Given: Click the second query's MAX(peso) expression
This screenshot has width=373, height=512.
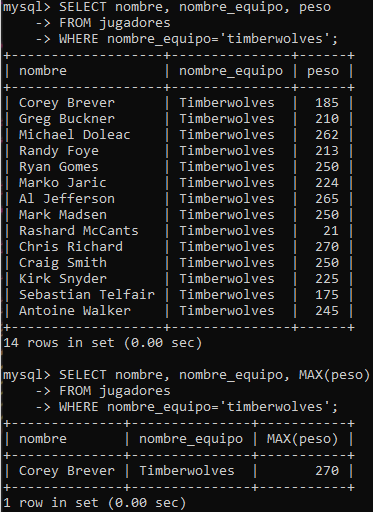Looking at the screenshot, I should (x=334, y=375).
